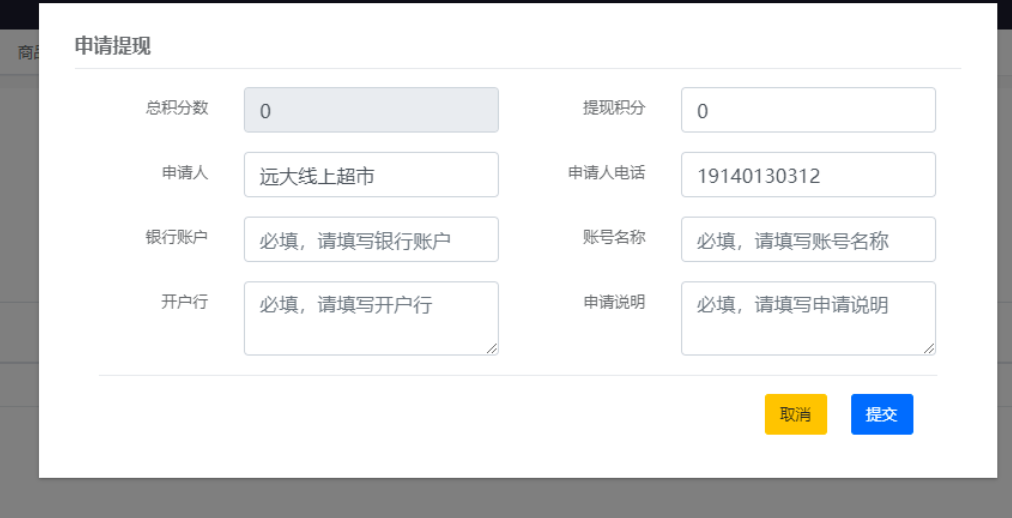Click the resize handle of 申请说明 textarea

(929, 348)
